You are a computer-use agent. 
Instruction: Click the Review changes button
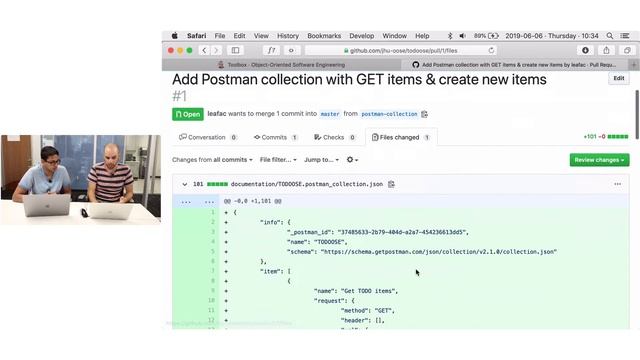coord(599,160)
